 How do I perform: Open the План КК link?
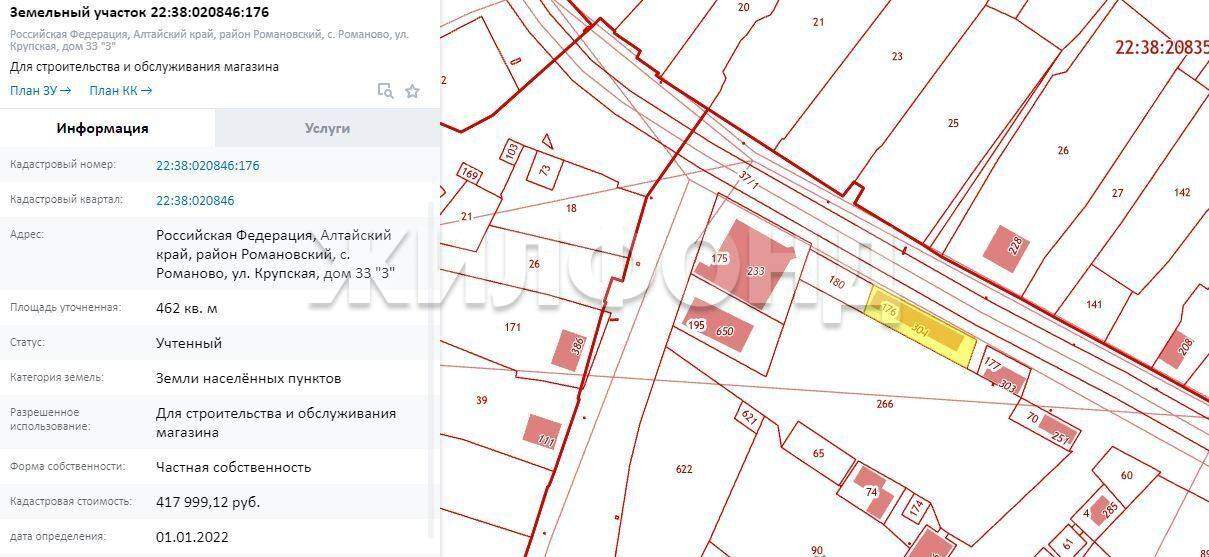[120, 91]
